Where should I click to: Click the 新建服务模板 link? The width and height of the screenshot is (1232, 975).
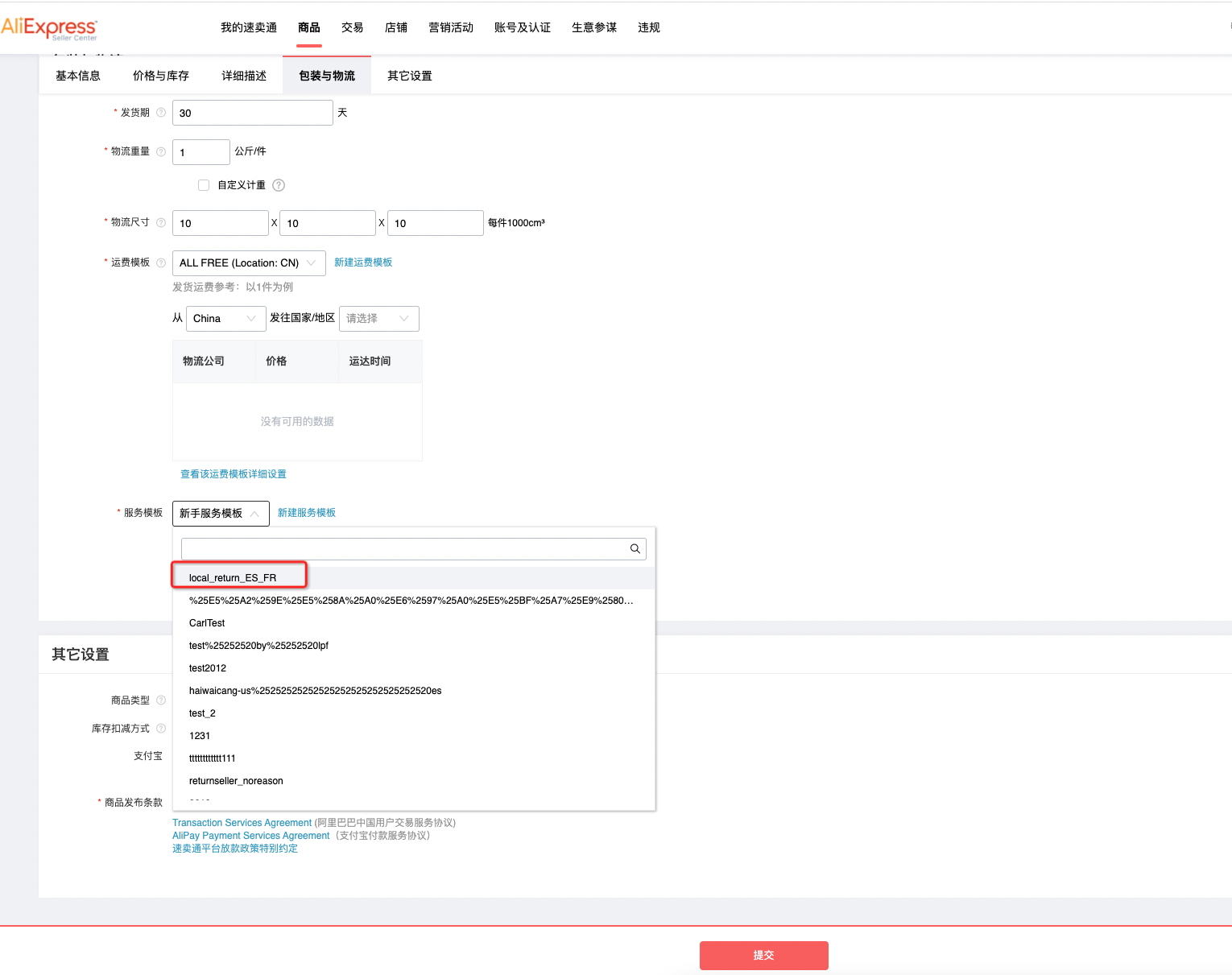(x=307, y=513)
